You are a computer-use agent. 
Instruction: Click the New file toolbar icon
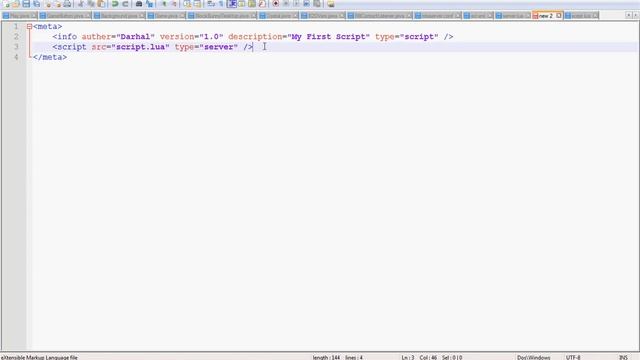(x=6, y=4)
